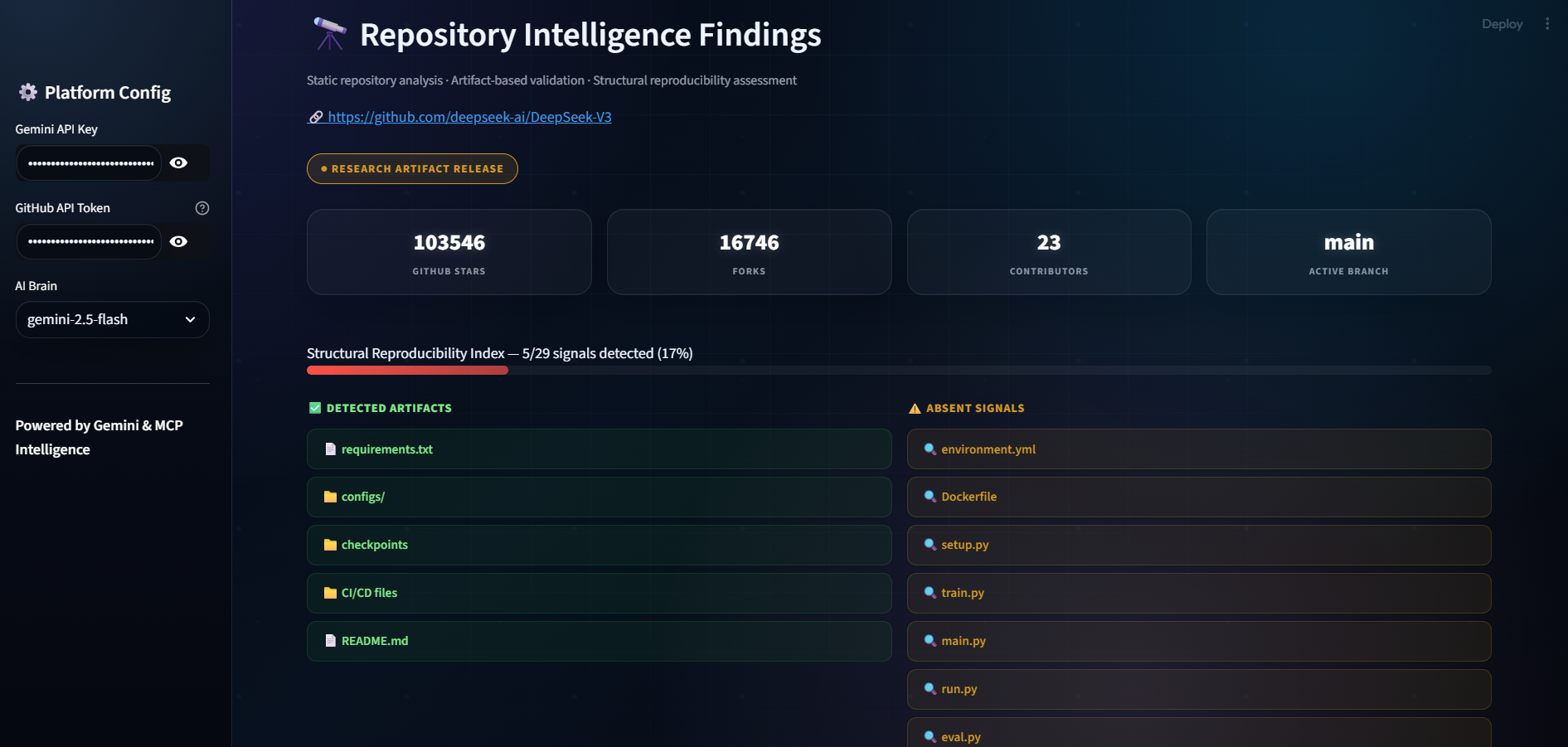Click the Research Artifact Release badge
Screen dimensions: 1568x747
pos(412,168)
